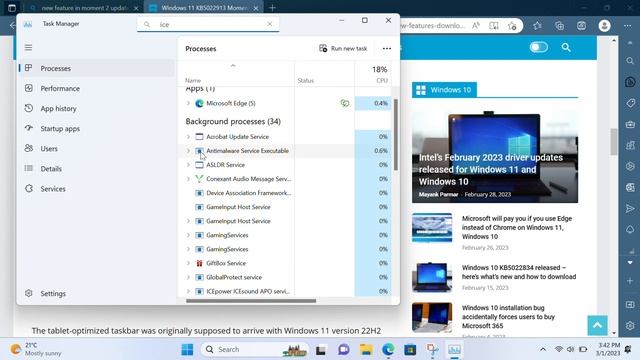This screenshot has width=640, height=360.
Task: Click the Microsoft Edge process icon
Action: click(x=199, y=103)
